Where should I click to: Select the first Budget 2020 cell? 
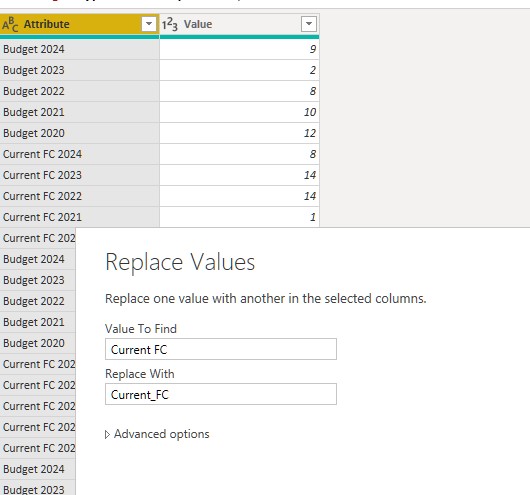(x=79, y=133)
